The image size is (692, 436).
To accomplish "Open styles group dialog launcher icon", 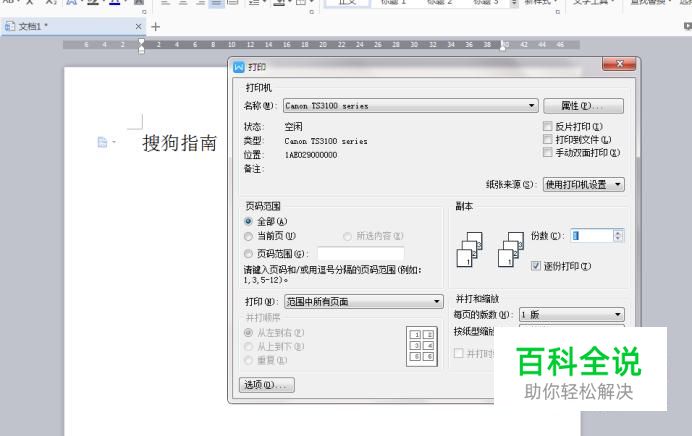I will [x=557, y=12].
